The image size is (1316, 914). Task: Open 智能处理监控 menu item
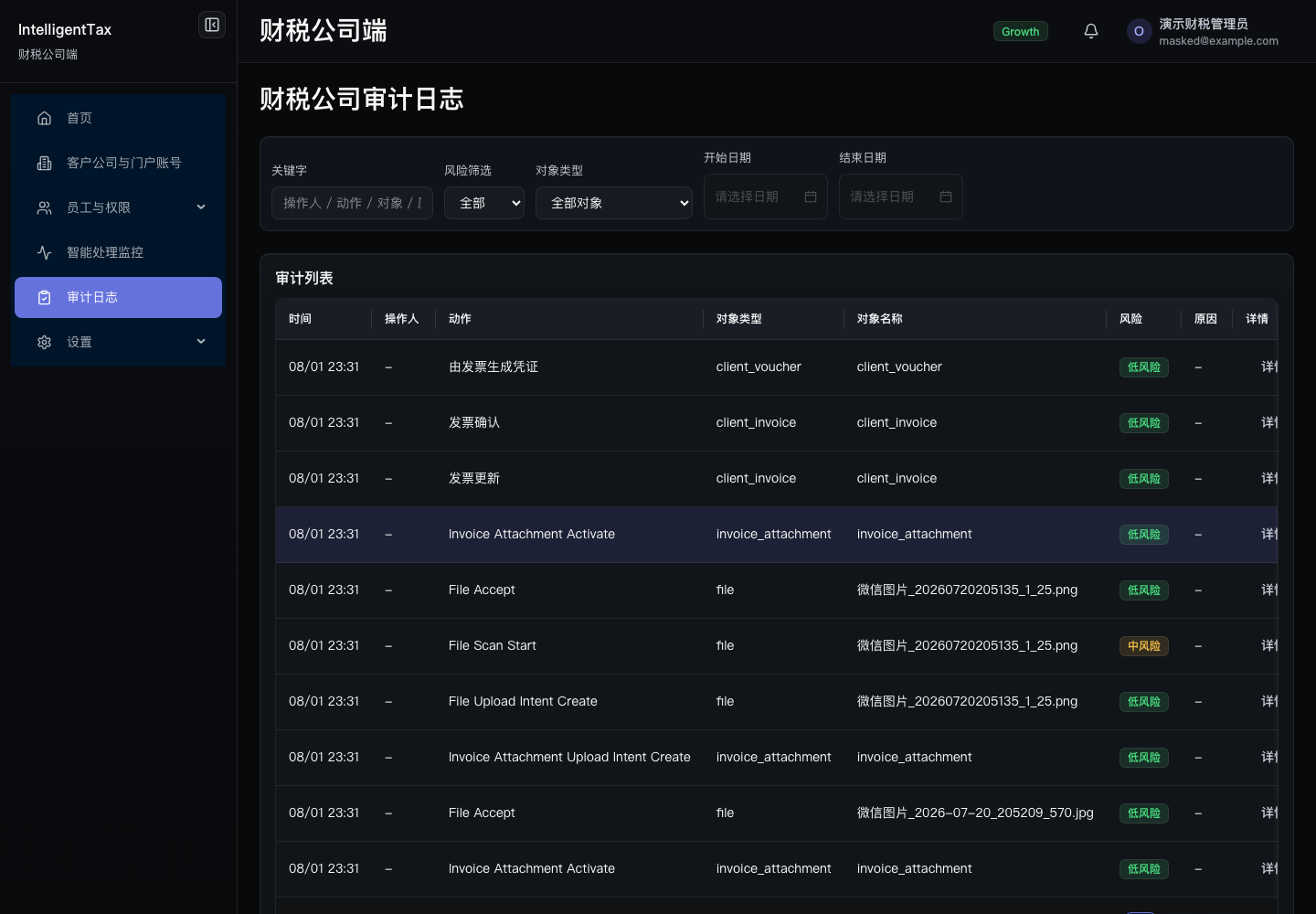click(x=118, y=252)
